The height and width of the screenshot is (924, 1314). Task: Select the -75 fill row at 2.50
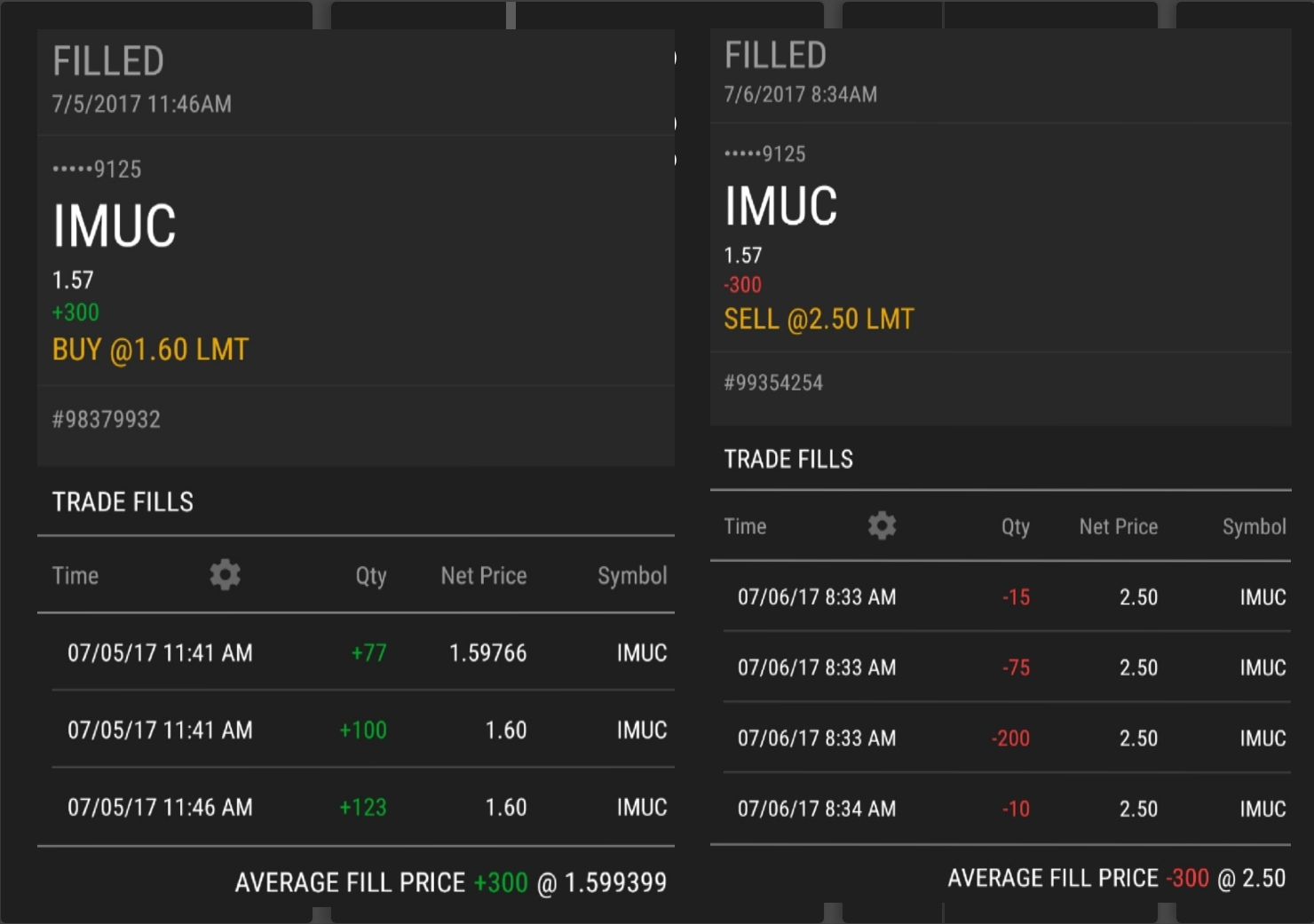click(x=1003, y=667)
